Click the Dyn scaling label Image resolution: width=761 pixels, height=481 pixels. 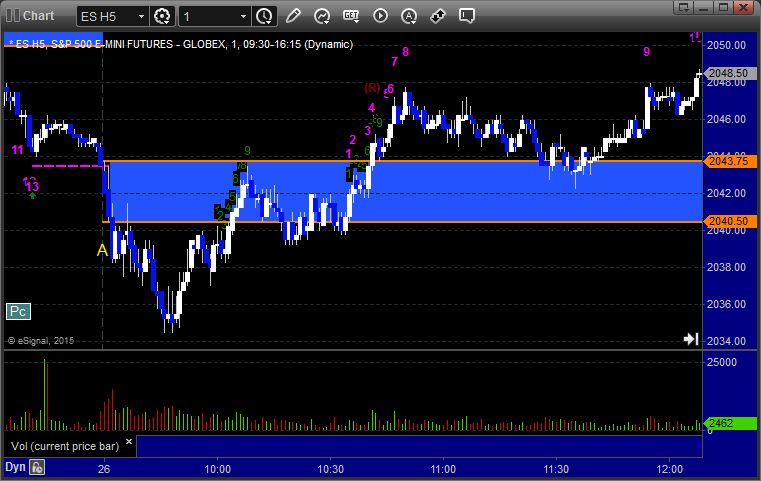[15, 467]
